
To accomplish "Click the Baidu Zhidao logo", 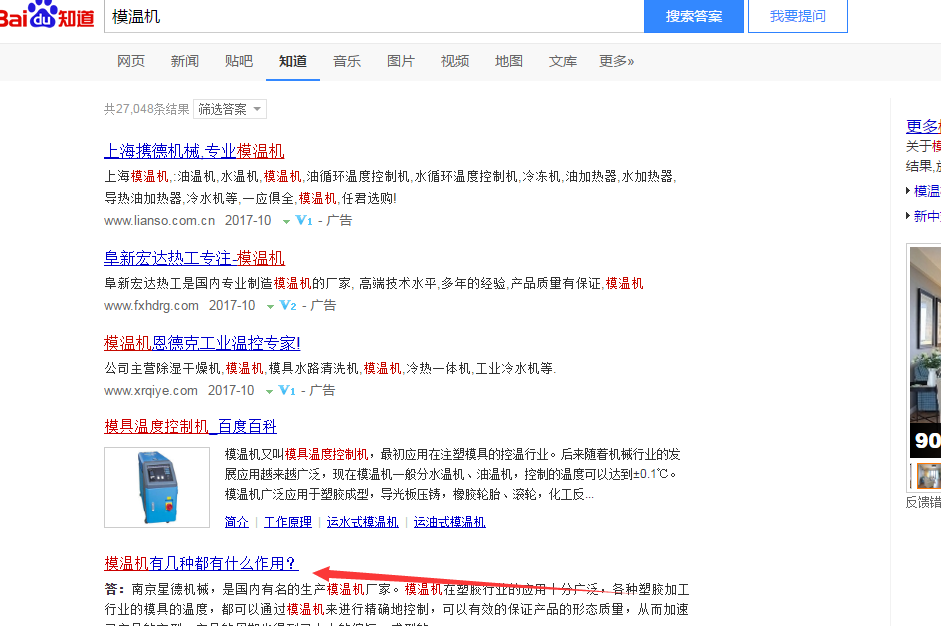I will pyautogui.click(x=47, y=15).
